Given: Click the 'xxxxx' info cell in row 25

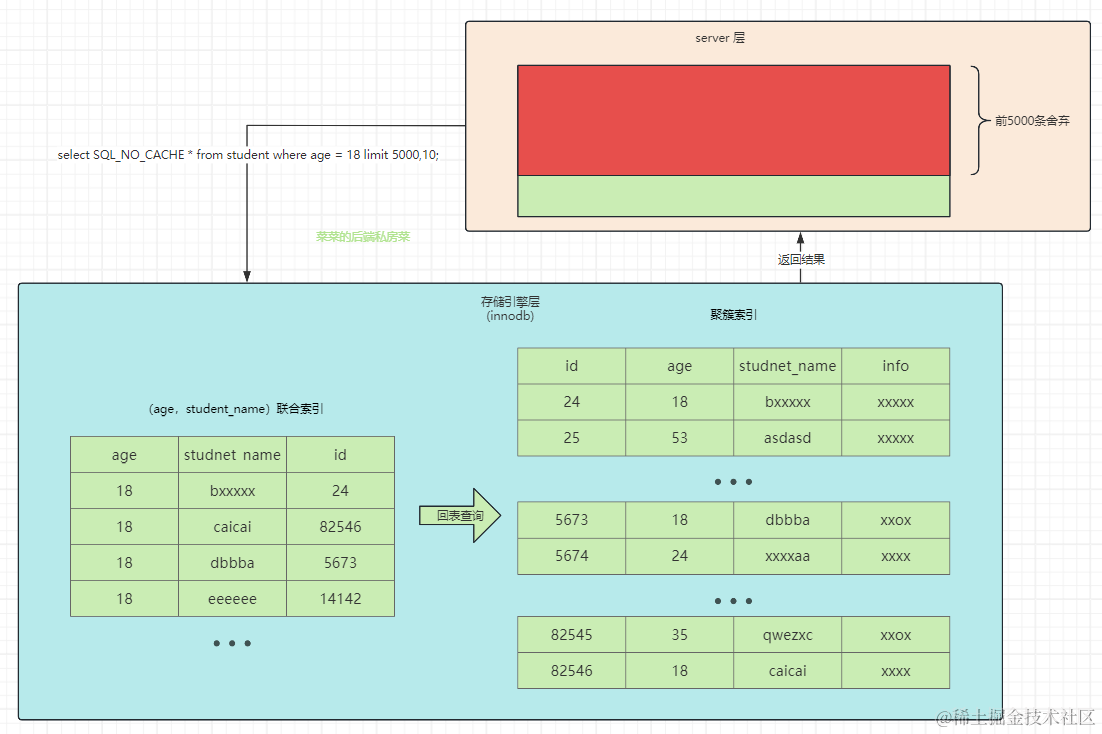Looking at the screenshot, I should tap(895, 438).
